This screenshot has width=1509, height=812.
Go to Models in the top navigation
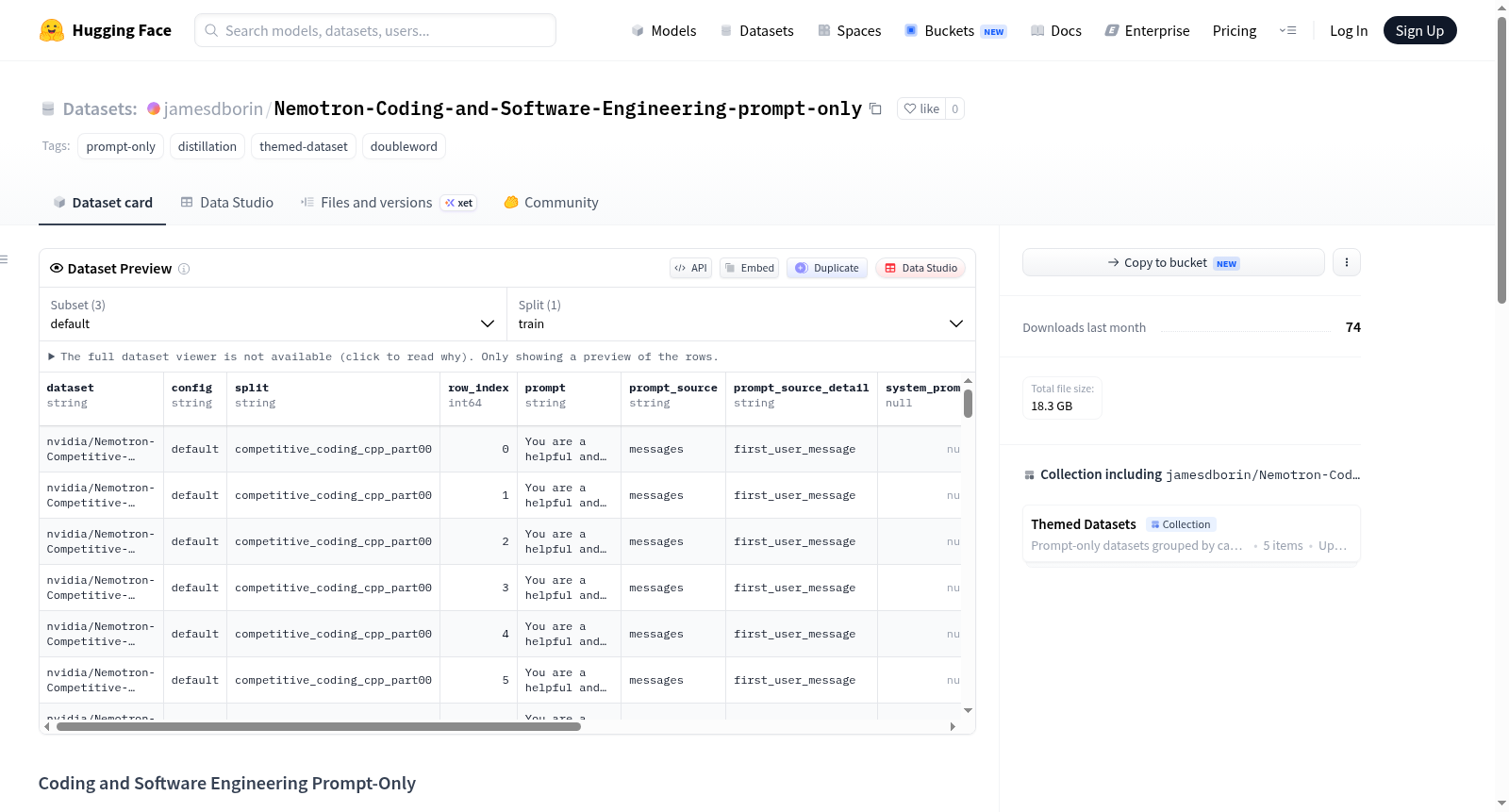[664, 30]
